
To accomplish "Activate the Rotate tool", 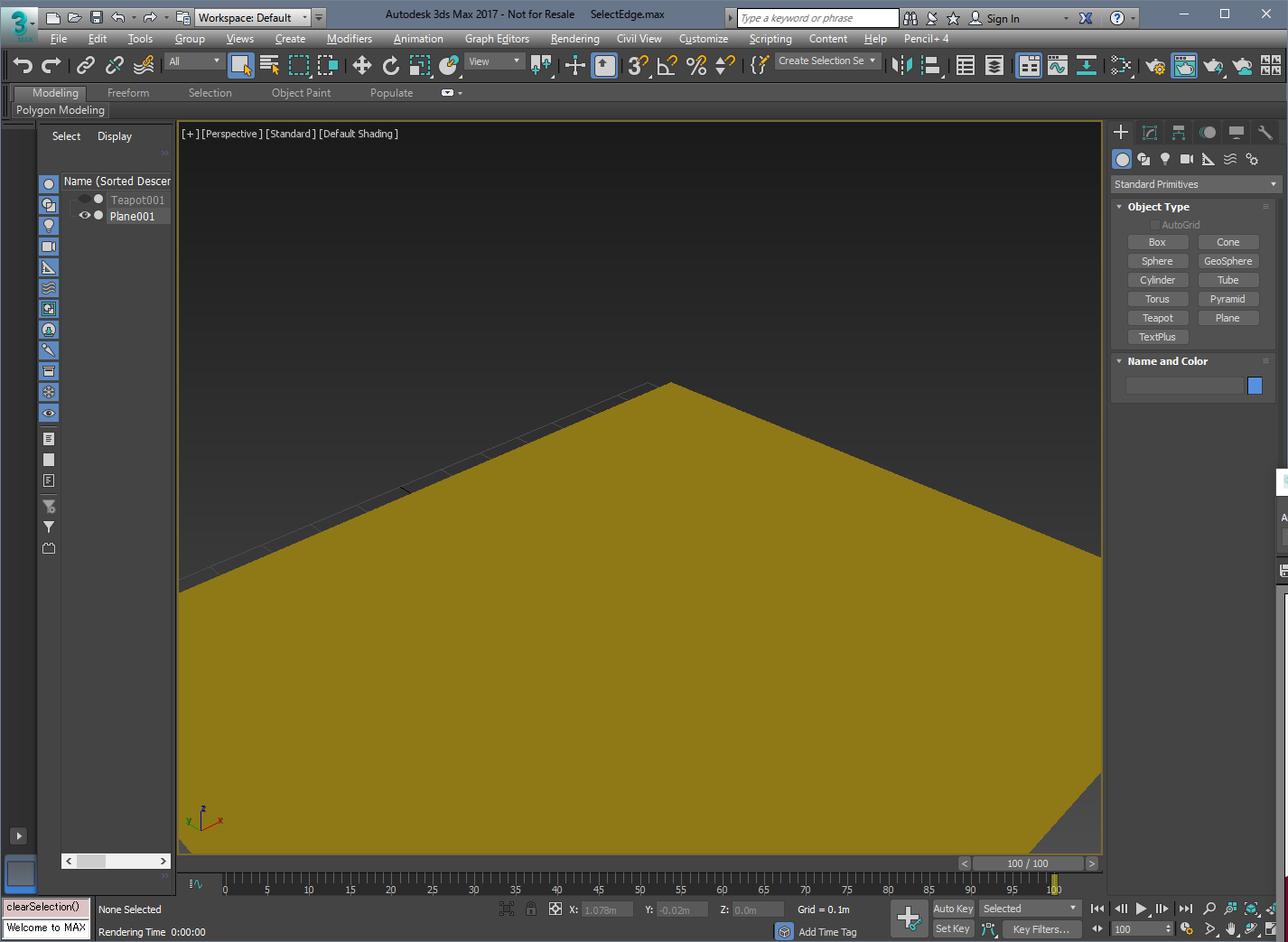I will [x=390, y=65].
